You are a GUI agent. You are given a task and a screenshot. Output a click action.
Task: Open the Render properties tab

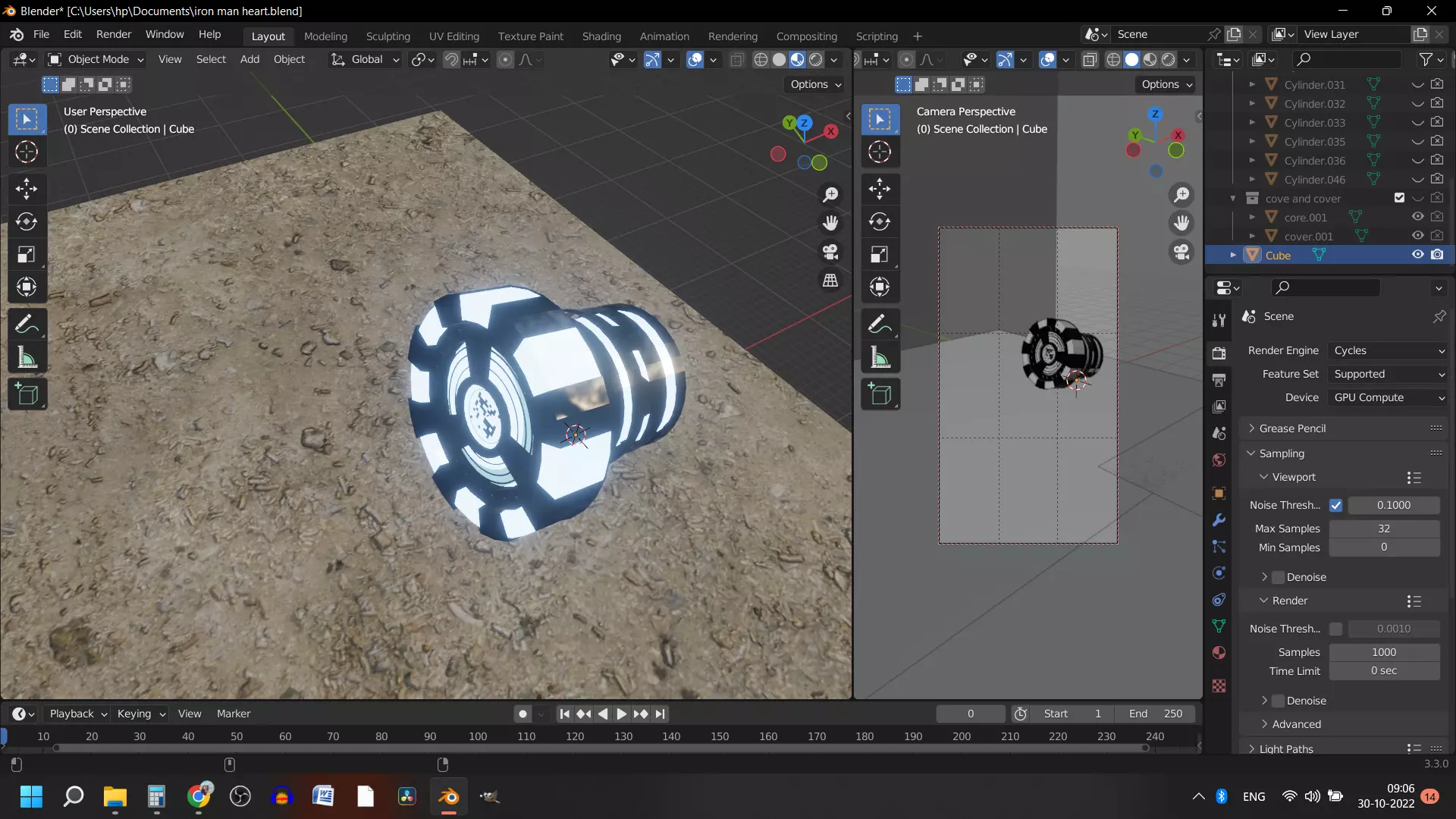coord(1219,353)
